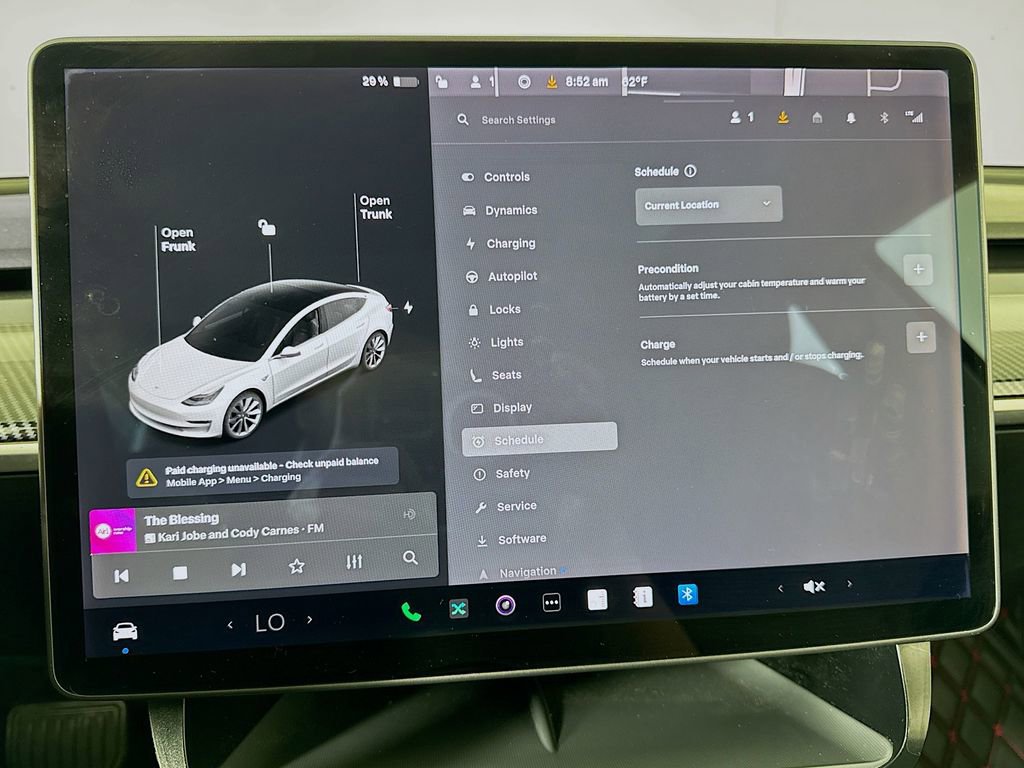1024x768 pixels.
Task: Tap the charge port lightning bolt icon
Action: click(x=408, y=307)
